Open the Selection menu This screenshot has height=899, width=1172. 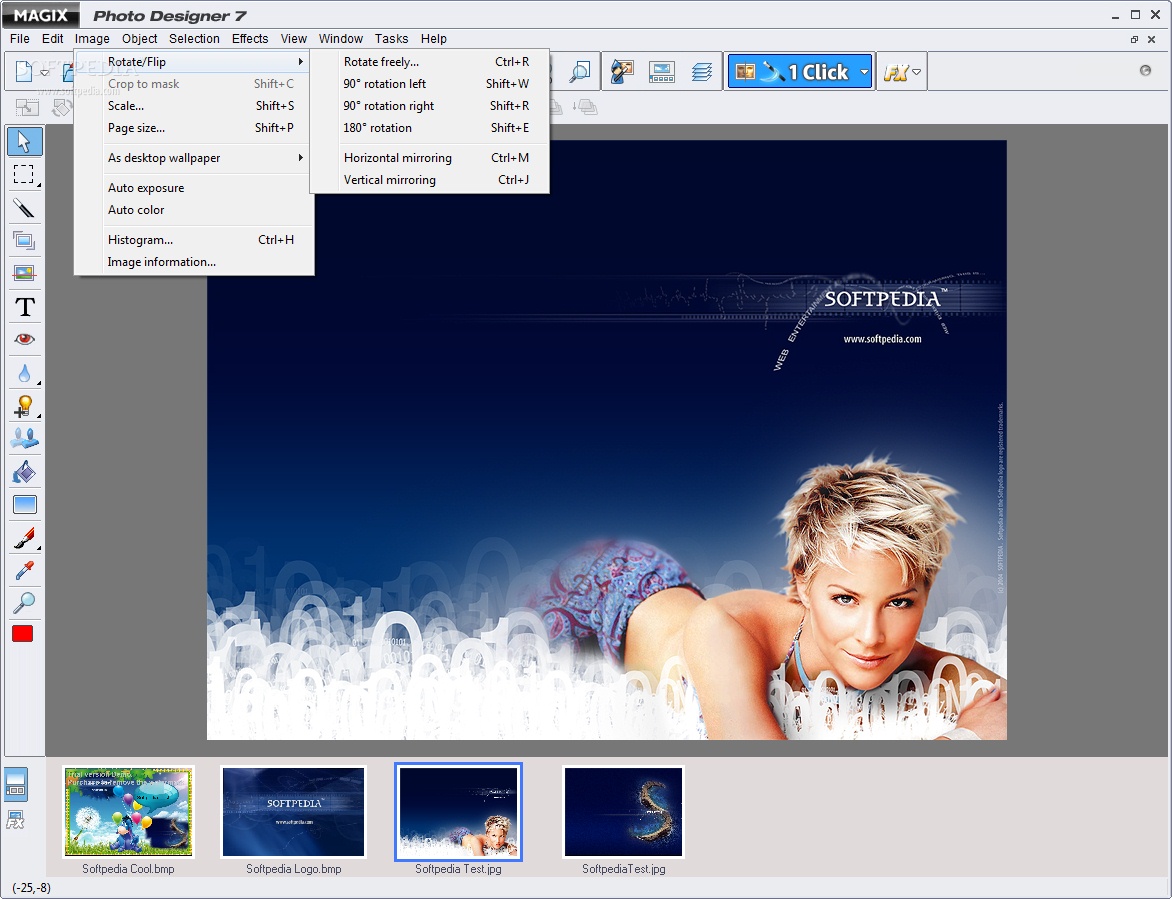point(194,38)
